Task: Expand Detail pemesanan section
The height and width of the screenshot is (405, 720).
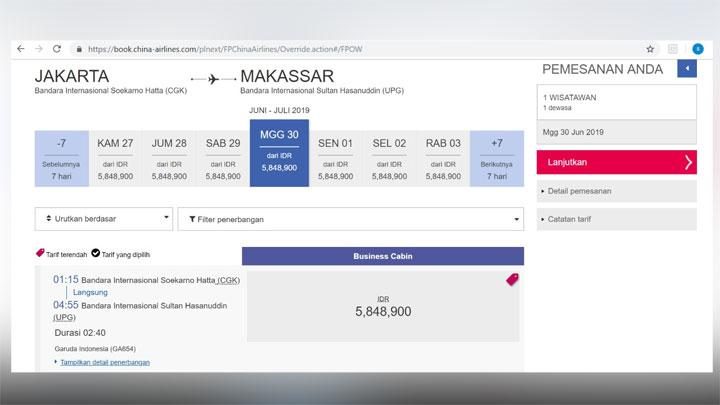Action: pyautogui.click(x=578, y=190)
